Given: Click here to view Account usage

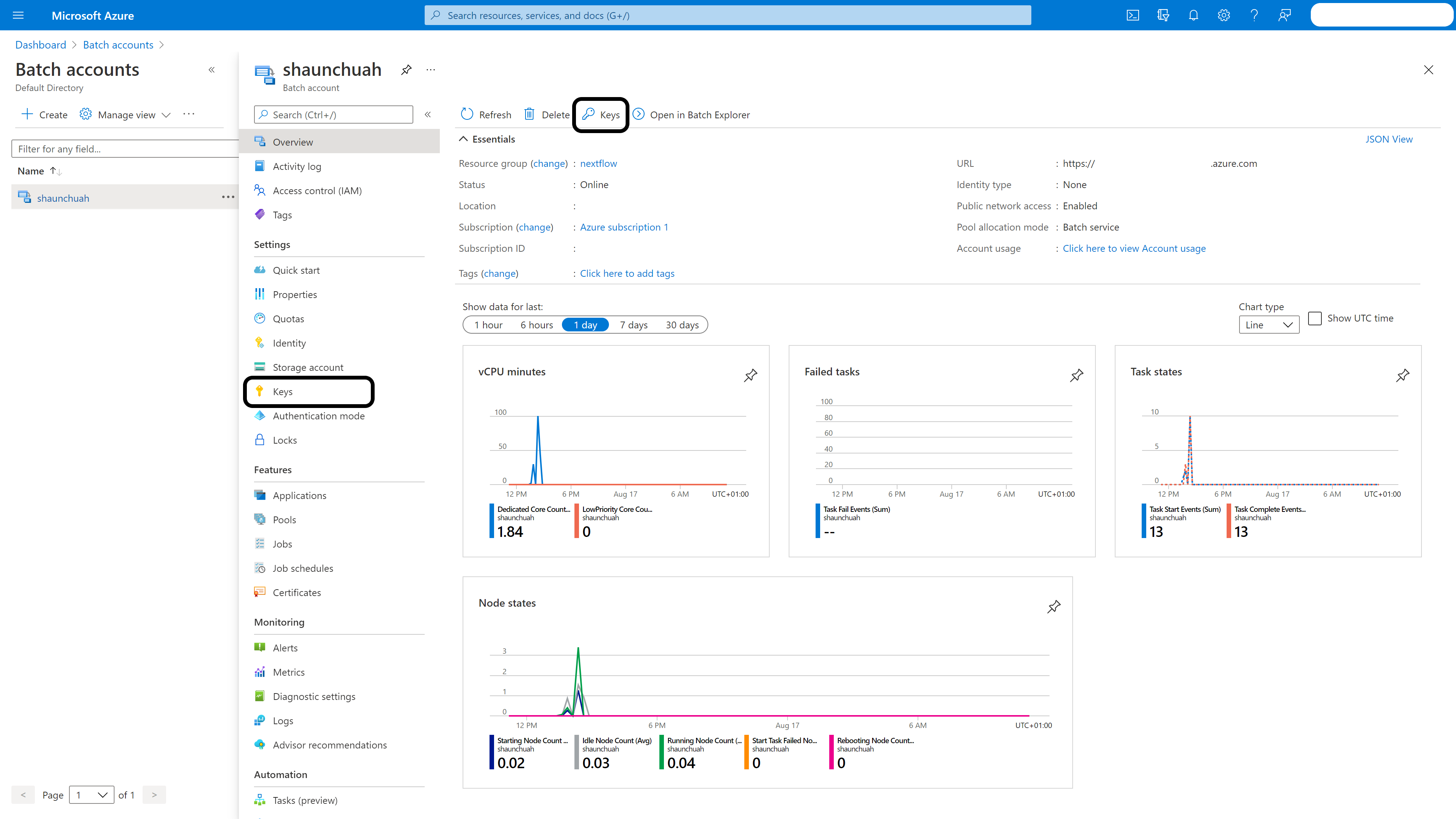Looking at the screenshot, I should pyautogui.click(x=1134, y=249).
